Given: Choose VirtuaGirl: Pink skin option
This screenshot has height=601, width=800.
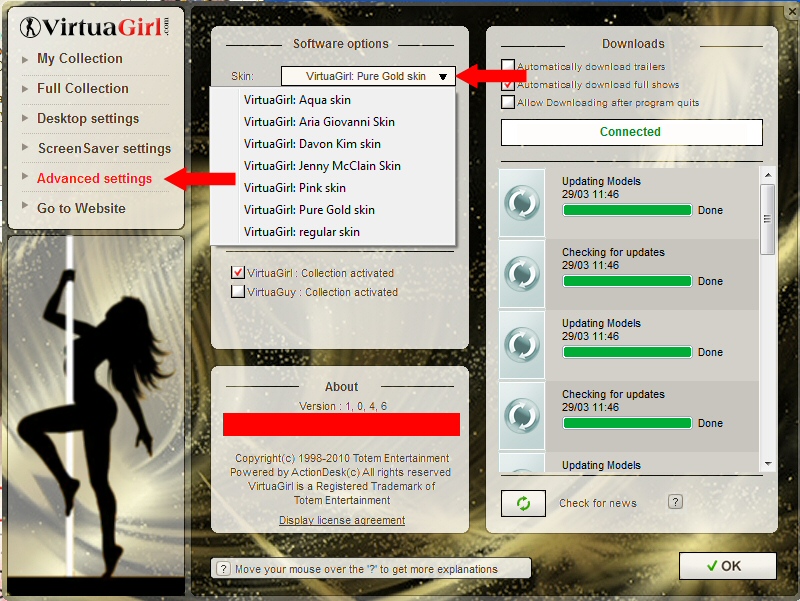Looking at the screenshot, I should point(294,188).
